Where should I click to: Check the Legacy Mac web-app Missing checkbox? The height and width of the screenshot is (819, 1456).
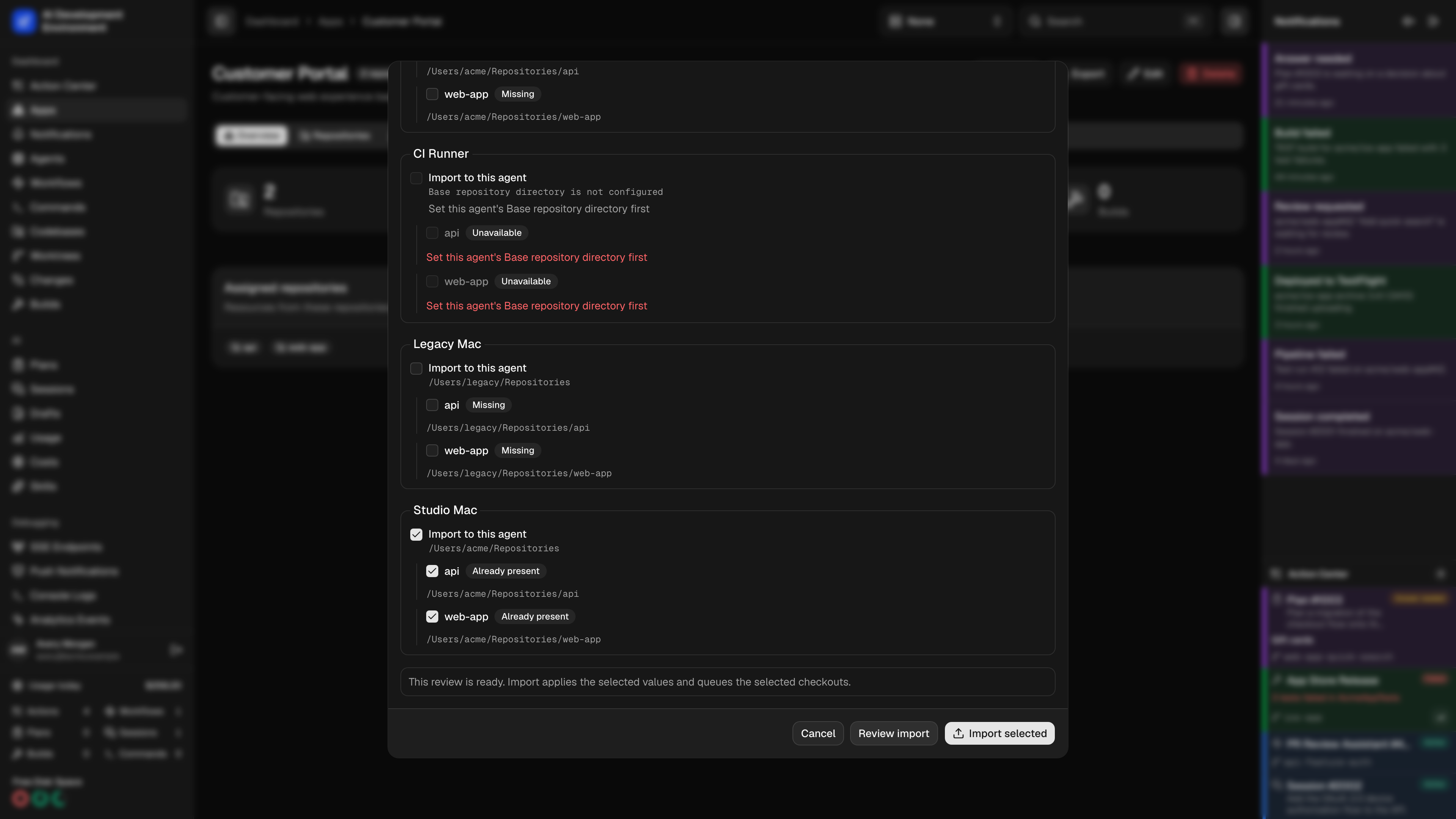pyautogui.click(x=432, y=450)
